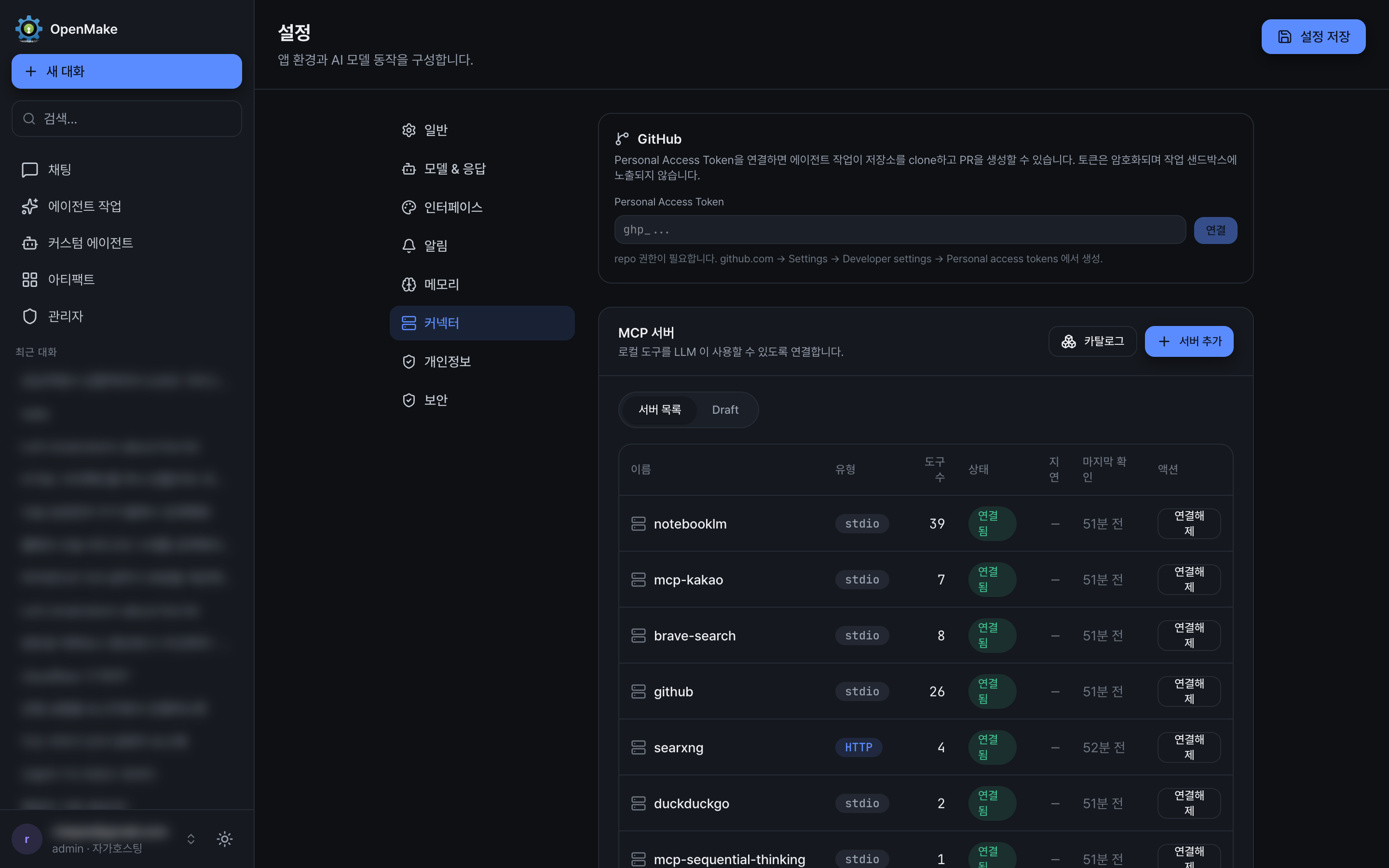
Task: Open 에이전트 작업 sparkle icon
Action: (x=30, y=206)
